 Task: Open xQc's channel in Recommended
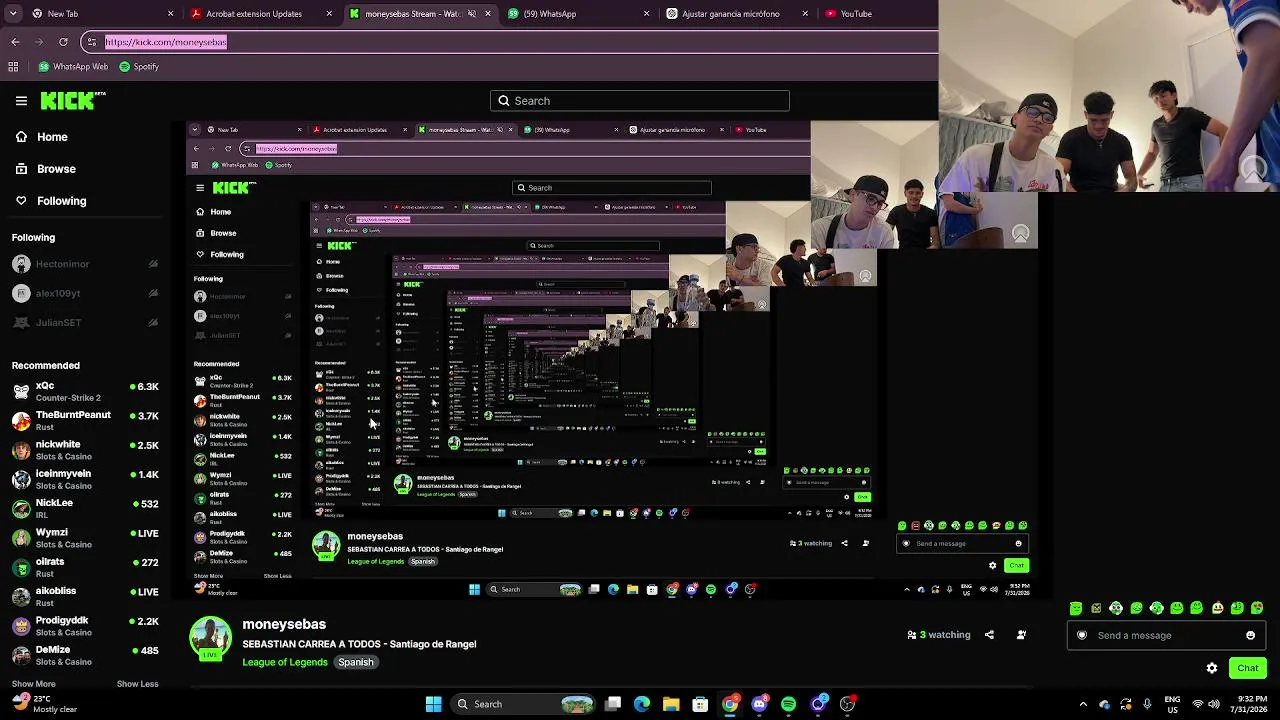[85, 391]
